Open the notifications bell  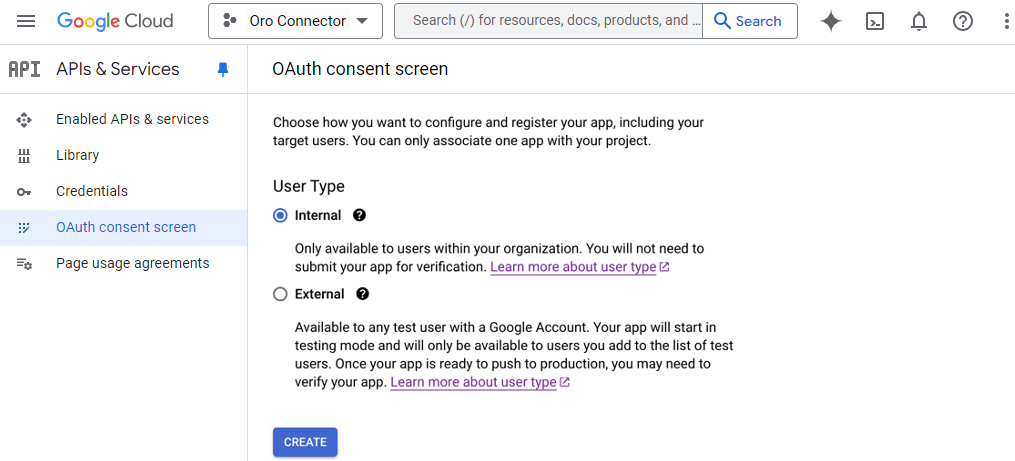tap(919, 21)
